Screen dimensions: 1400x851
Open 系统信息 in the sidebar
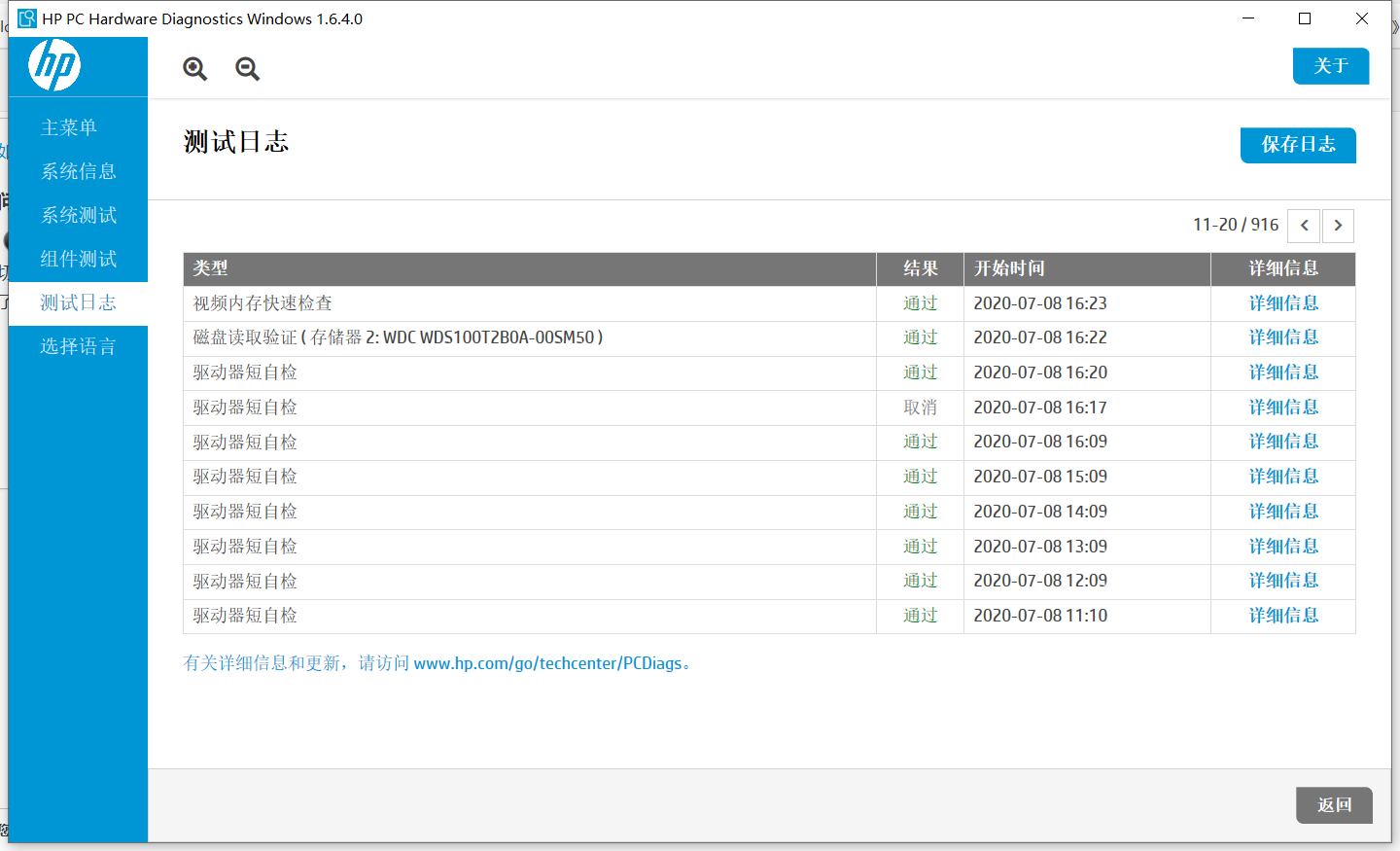tap(78, 171)
